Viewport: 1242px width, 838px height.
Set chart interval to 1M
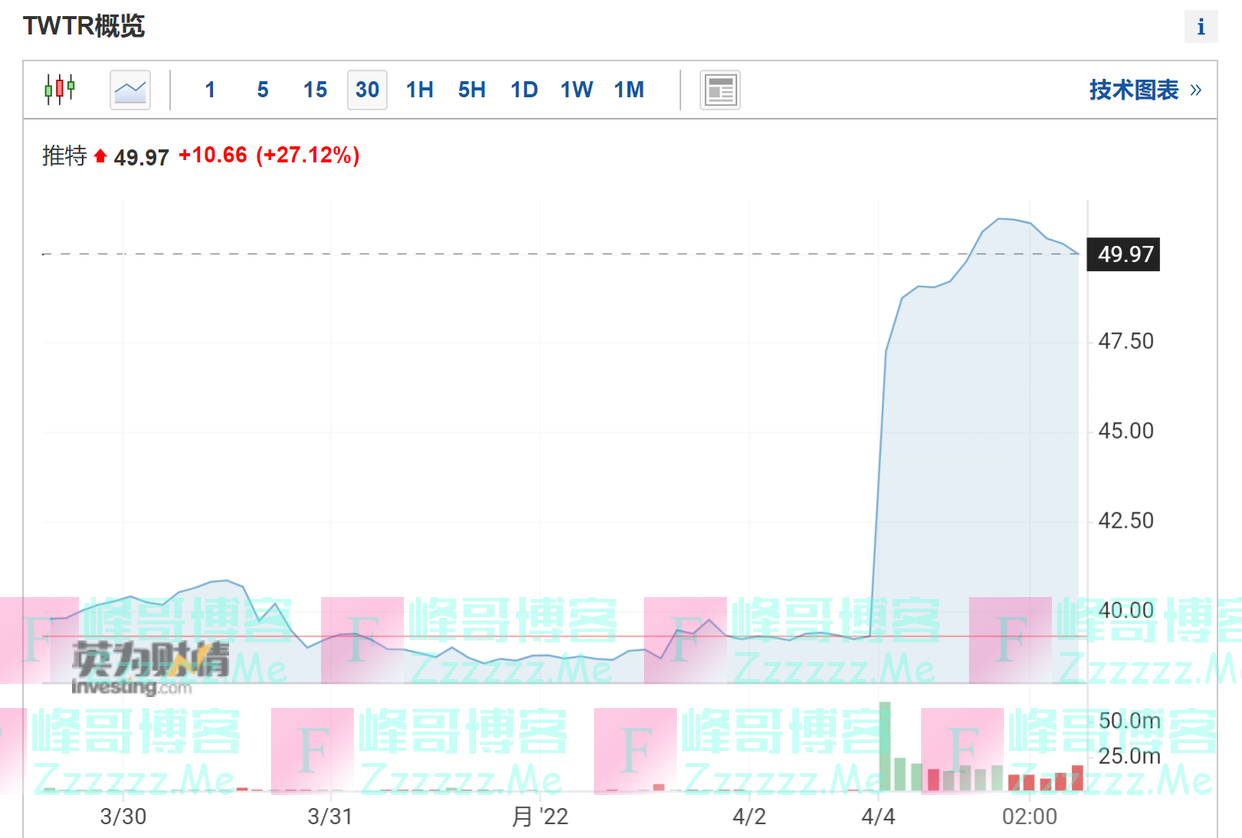(x=629, y=90)
